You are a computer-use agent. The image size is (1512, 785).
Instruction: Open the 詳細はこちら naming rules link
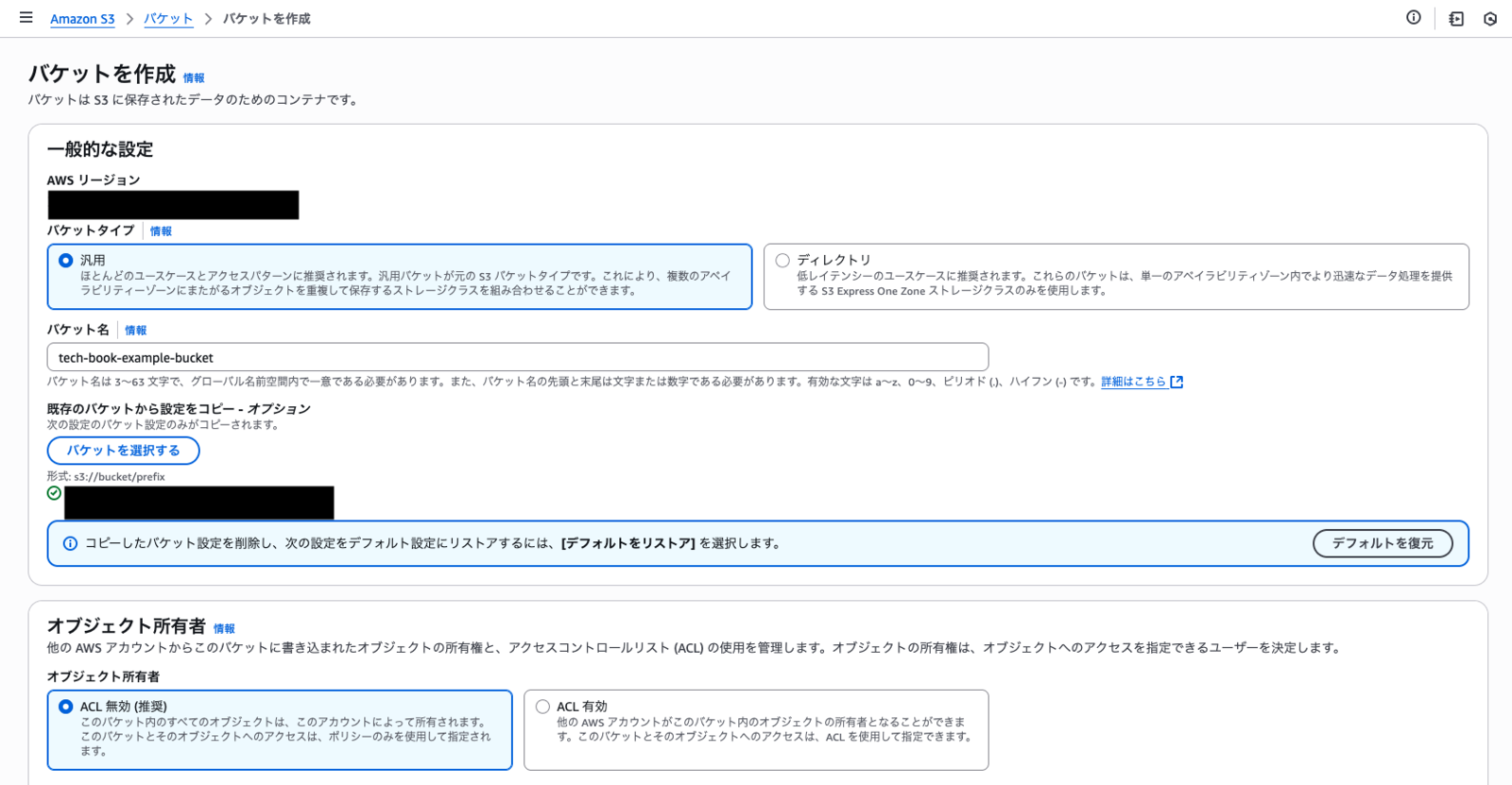[x=1142, y=382]
